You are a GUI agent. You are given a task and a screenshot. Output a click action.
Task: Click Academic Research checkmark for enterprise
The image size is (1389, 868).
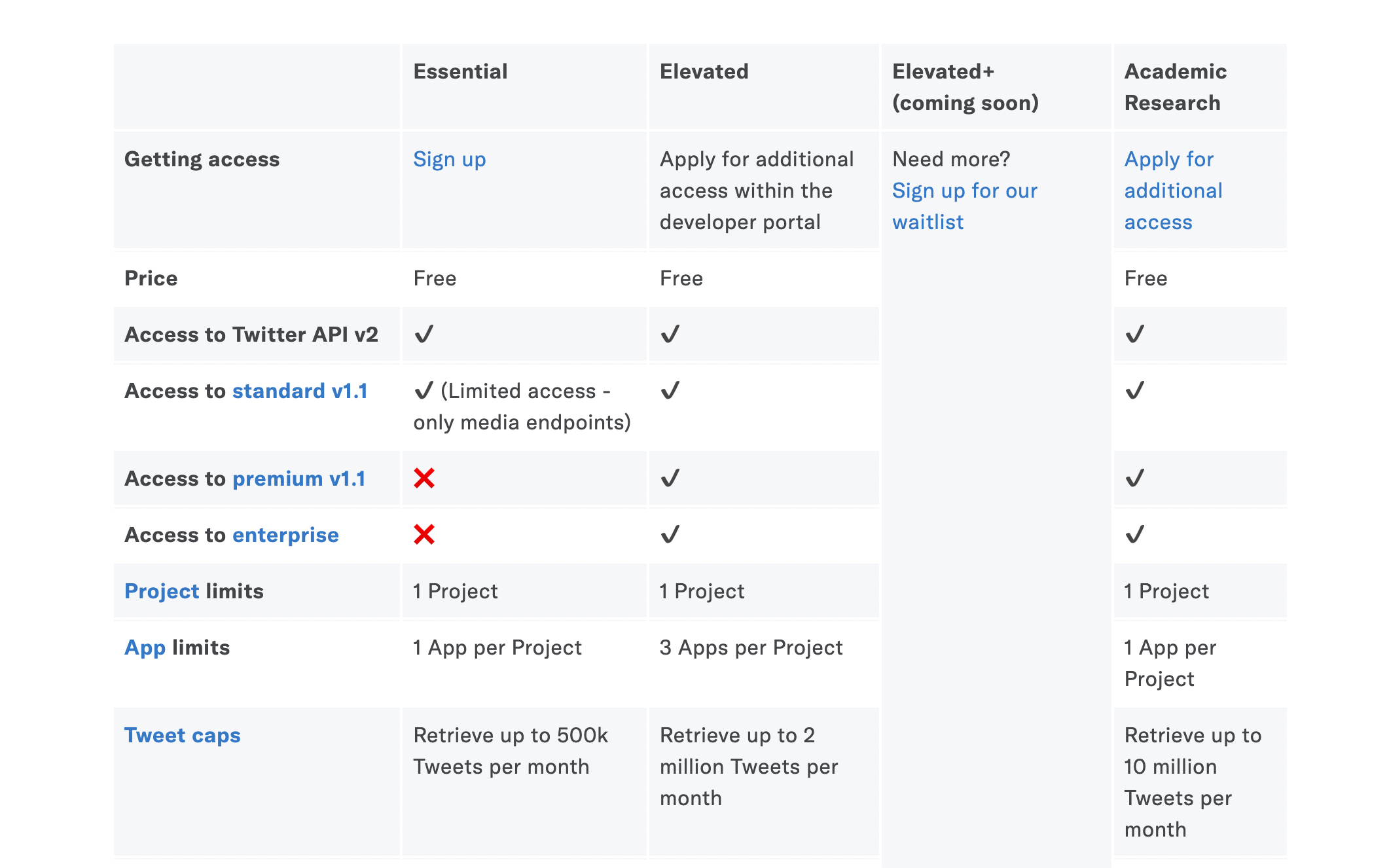pyautogui.click(x=1135, y=535)
